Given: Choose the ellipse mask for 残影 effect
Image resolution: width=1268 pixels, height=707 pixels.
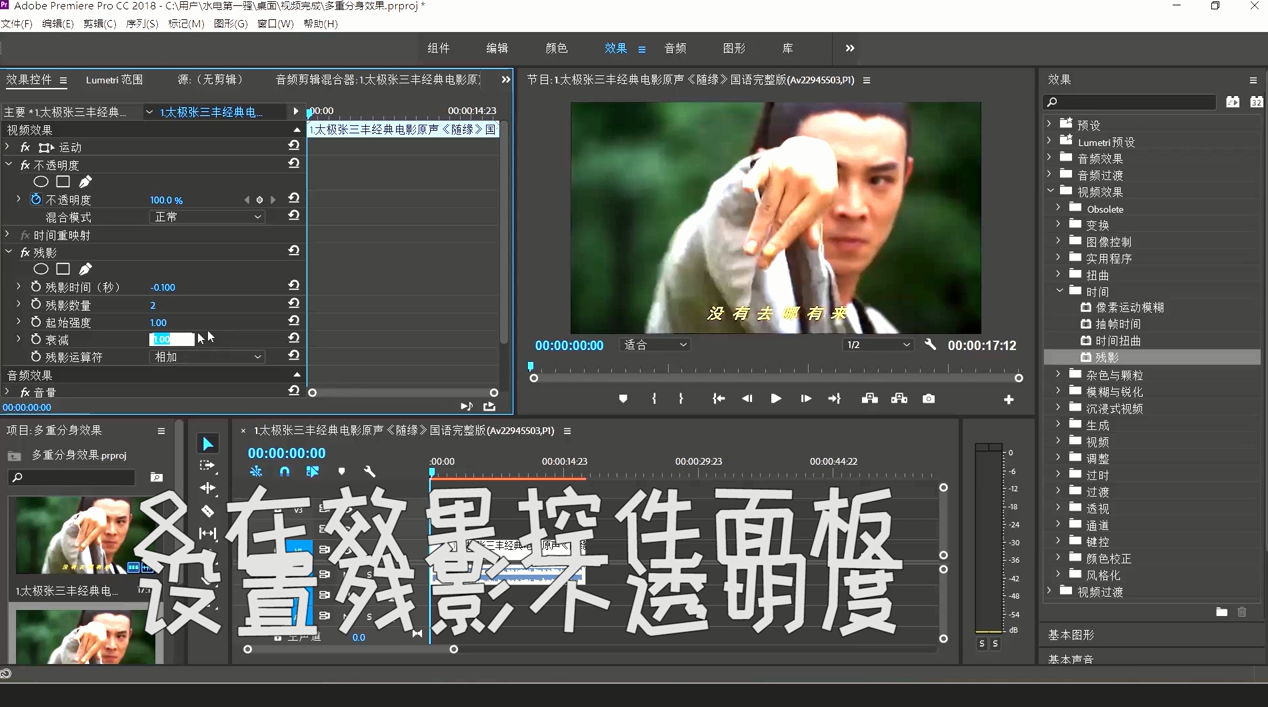Looking at the screenshot, I should pyautogui.click(x=41, y=269).
